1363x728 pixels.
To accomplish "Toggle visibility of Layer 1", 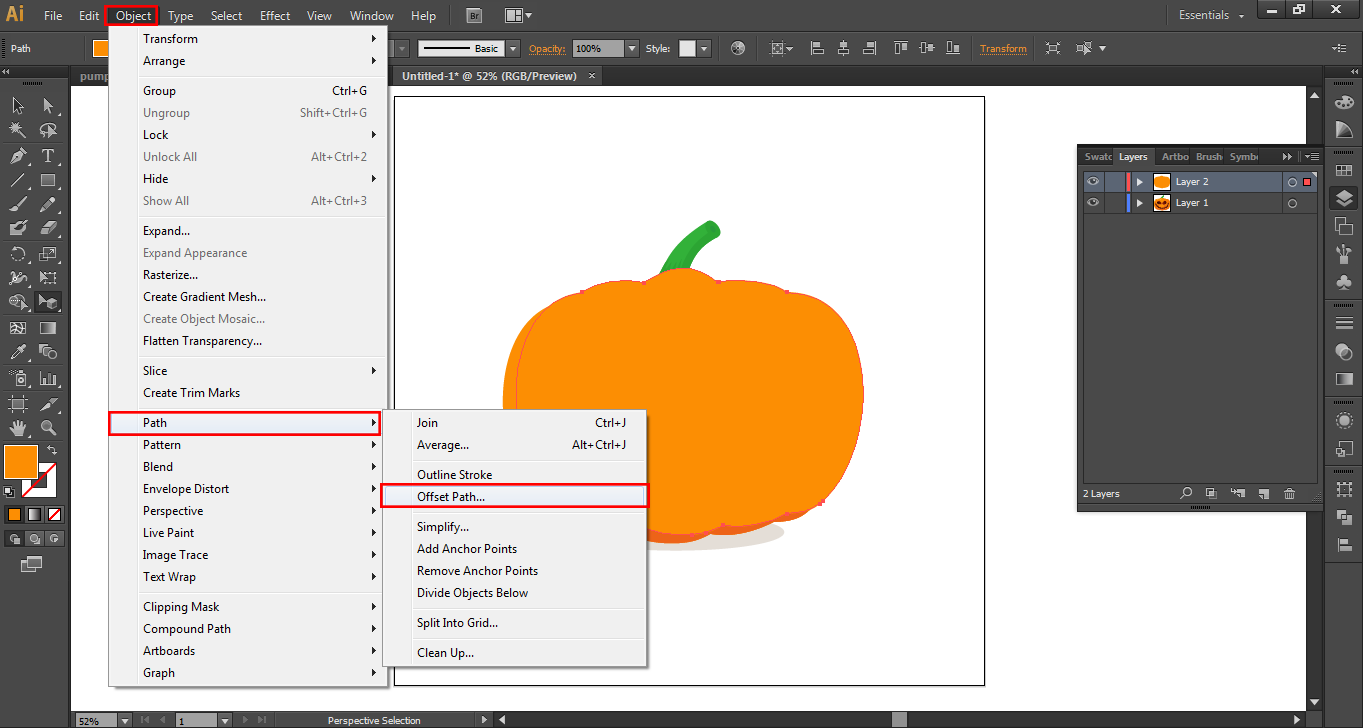I will click(1093, 203).
